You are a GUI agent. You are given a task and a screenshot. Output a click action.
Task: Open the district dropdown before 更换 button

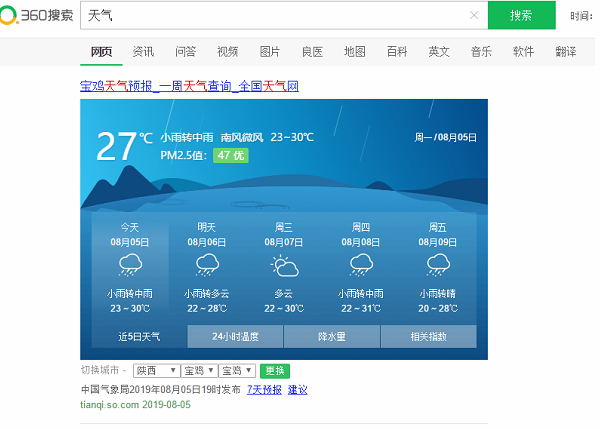pyautogui.click(x=237, y=370)
